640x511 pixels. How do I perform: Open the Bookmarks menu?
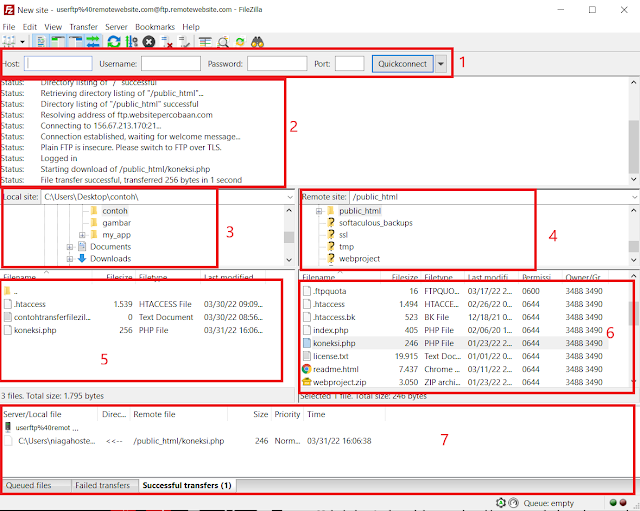pyautogui.click(x=155, y=27)
